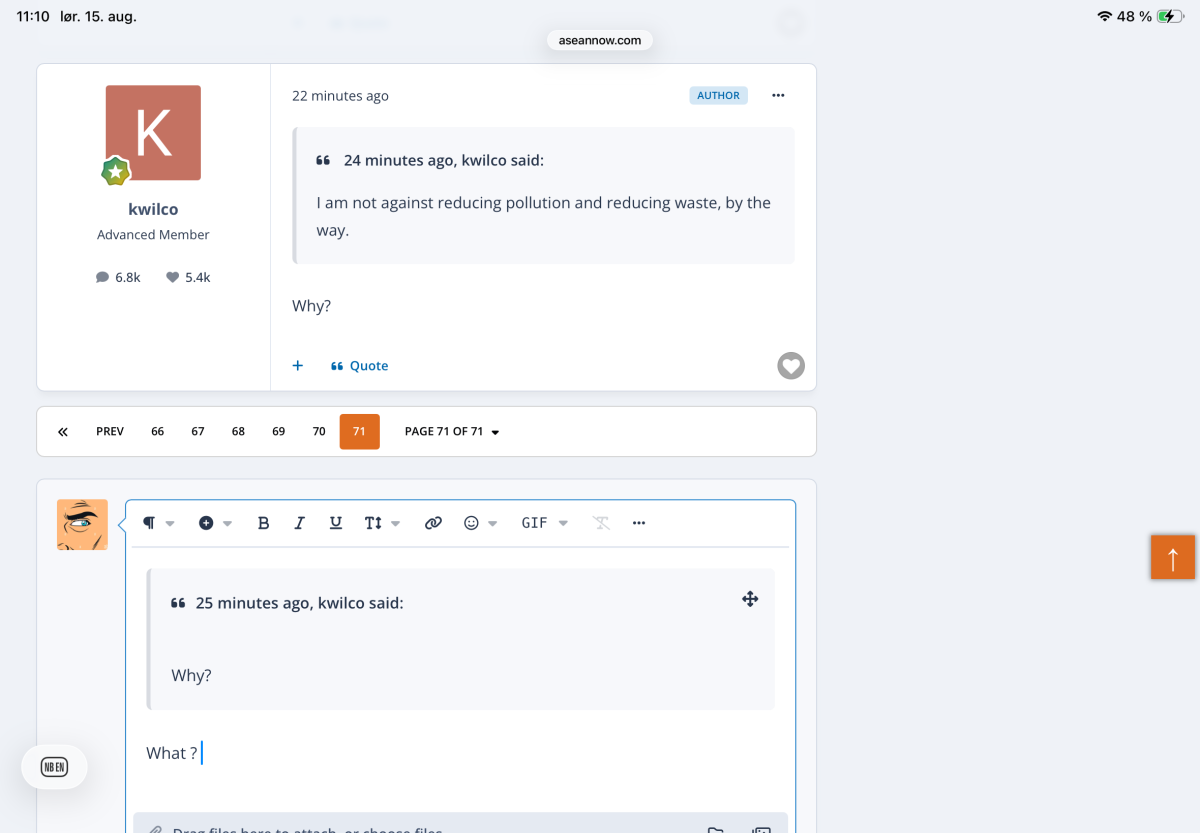Click the 11:10 clock in status bar
Image resolution: width=1200 pixels, height=833 pixels.
pos(33,16)
